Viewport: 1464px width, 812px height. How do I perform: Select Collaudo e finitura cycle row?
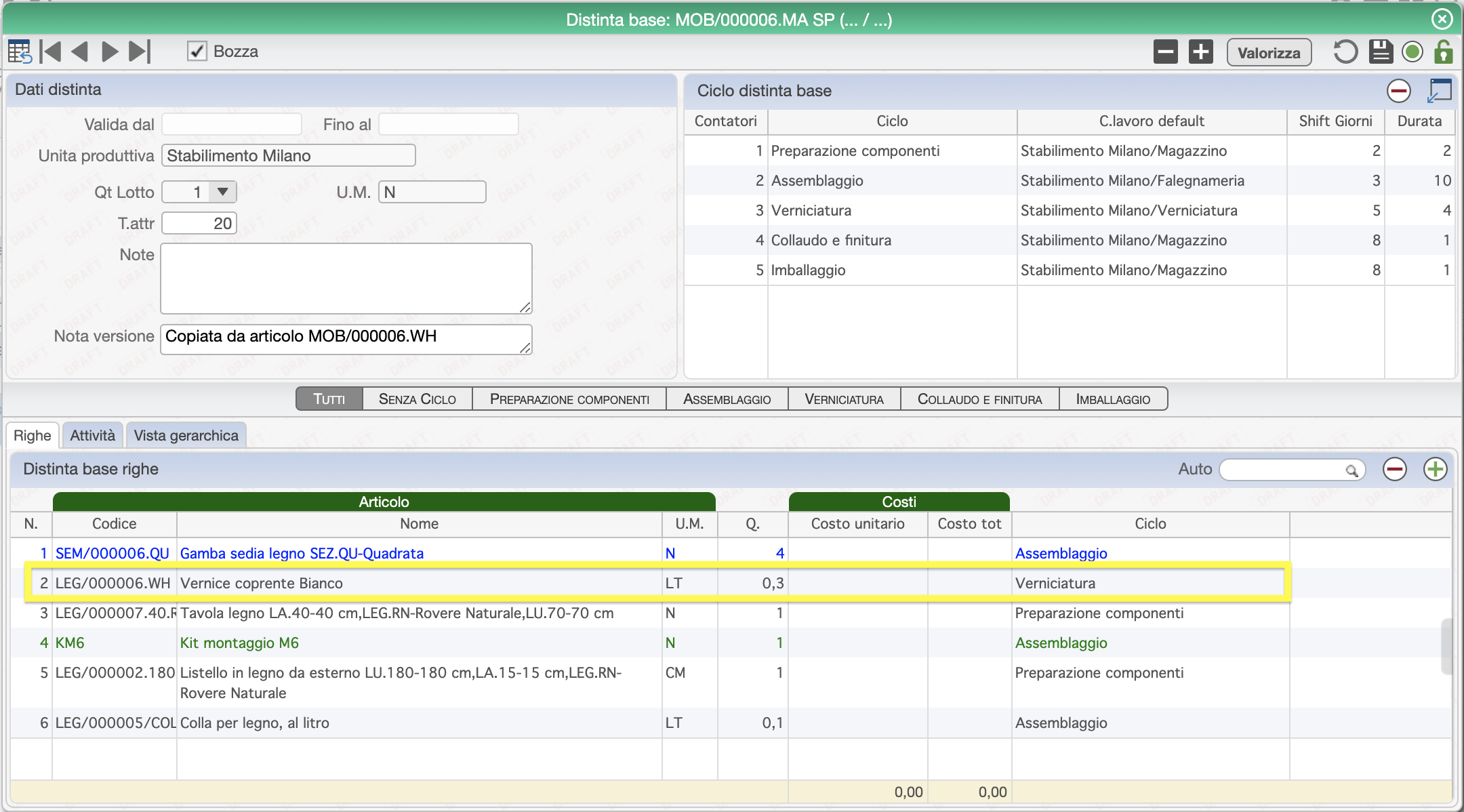pos(1070,240)
